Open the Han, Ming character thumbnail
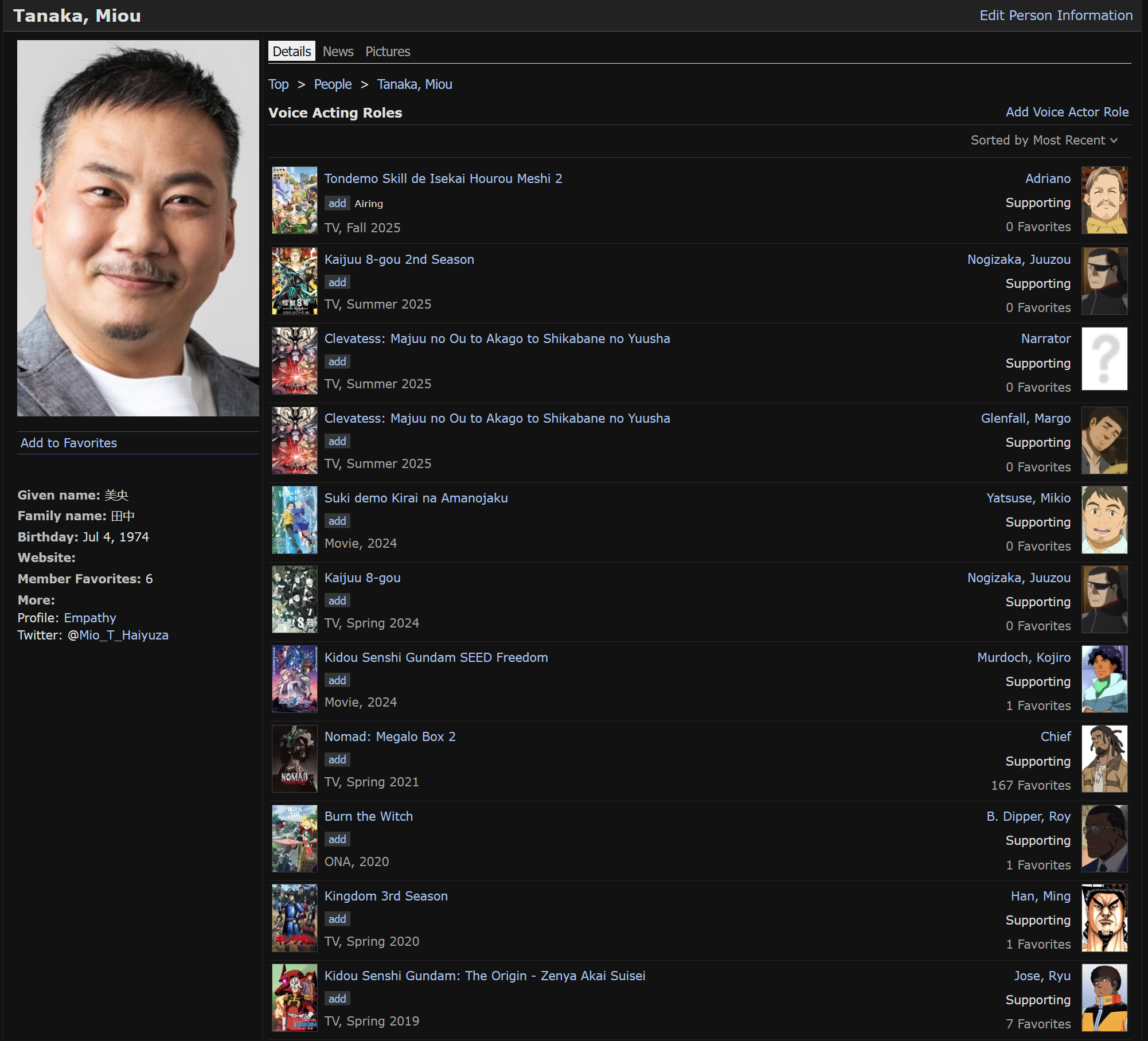Image resolution: width=1148 pixels, height=1041 pixels. 1104,918
